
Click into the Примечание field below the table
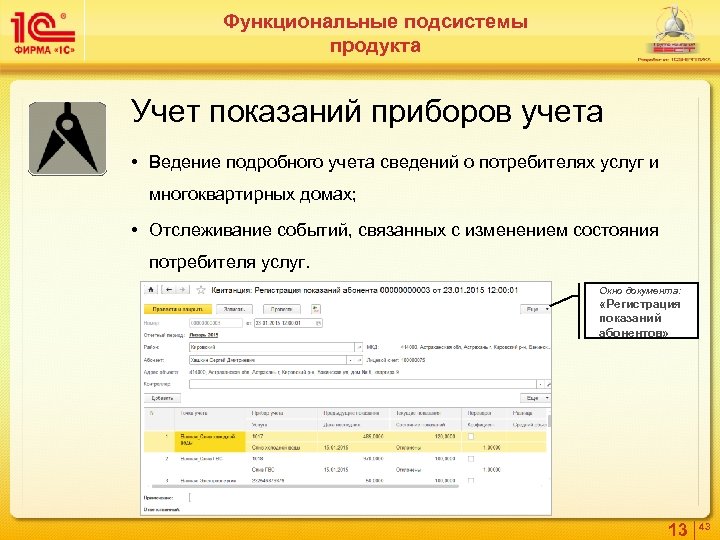point(370,497)
